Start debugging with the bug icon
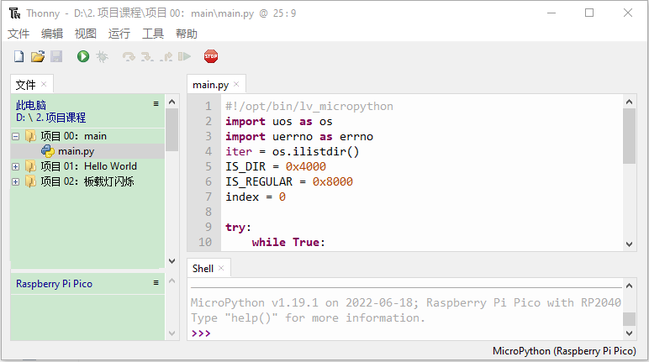The width and height of the screenshot is (650, 363). [102, 56]
